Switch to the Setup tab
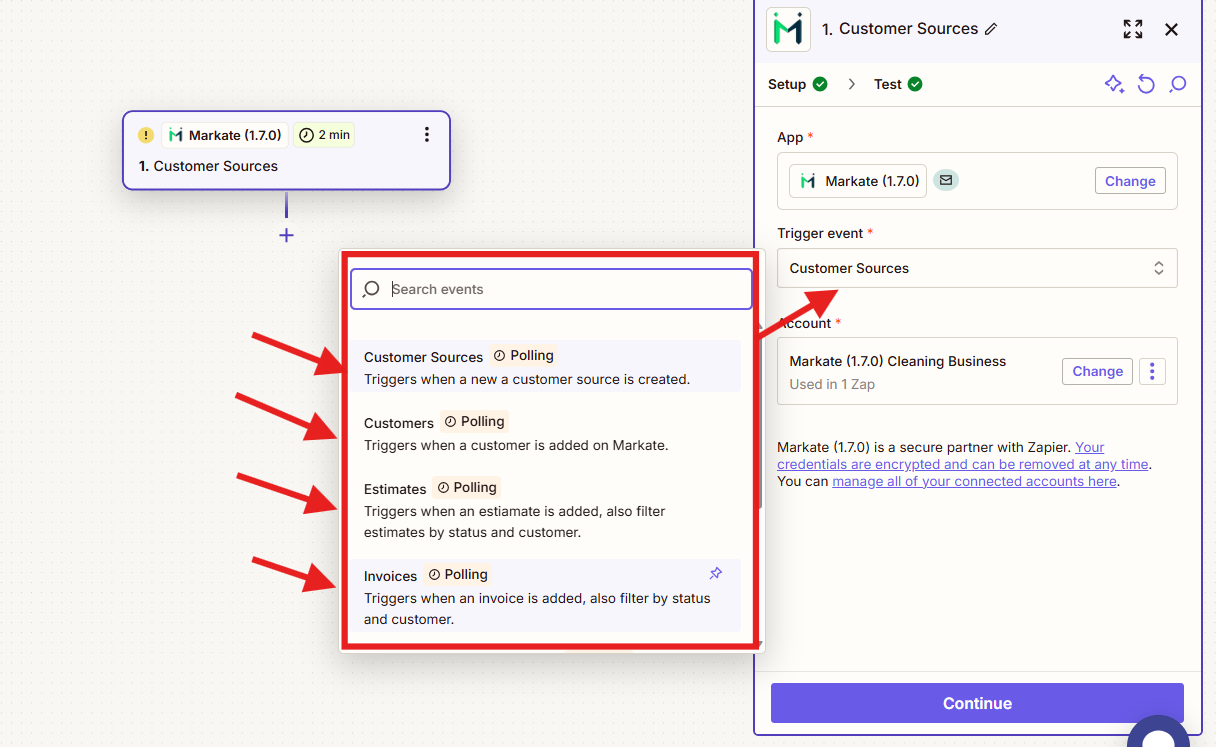 click(797, 84)
